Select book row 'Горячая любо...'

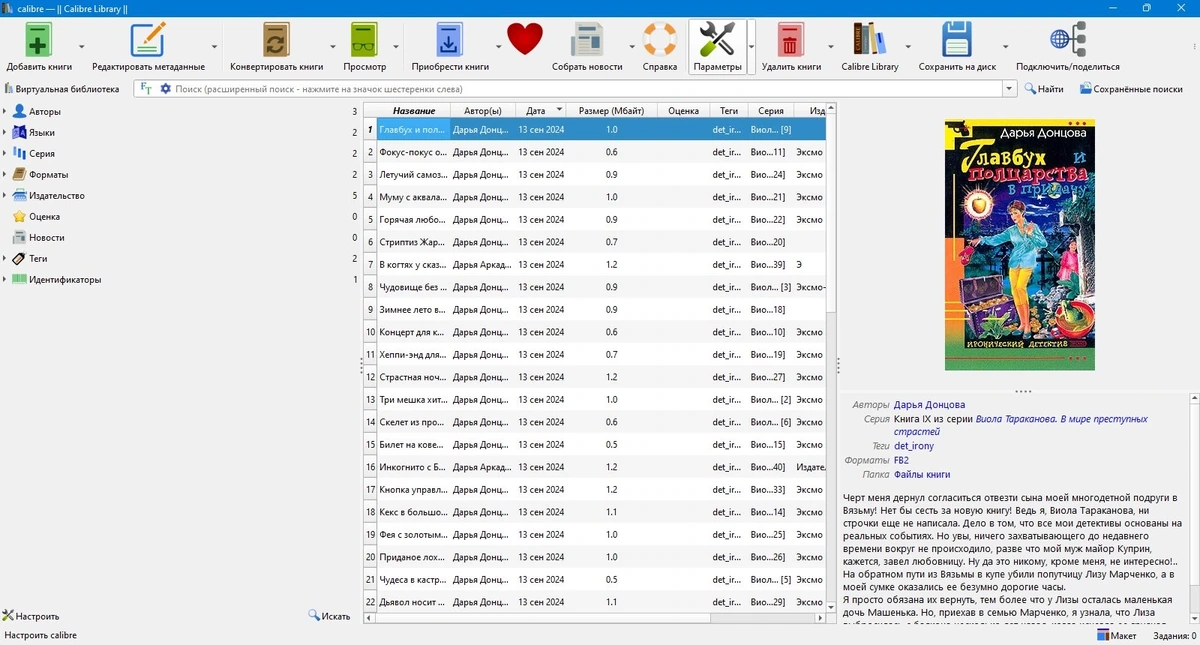[595, 220]
